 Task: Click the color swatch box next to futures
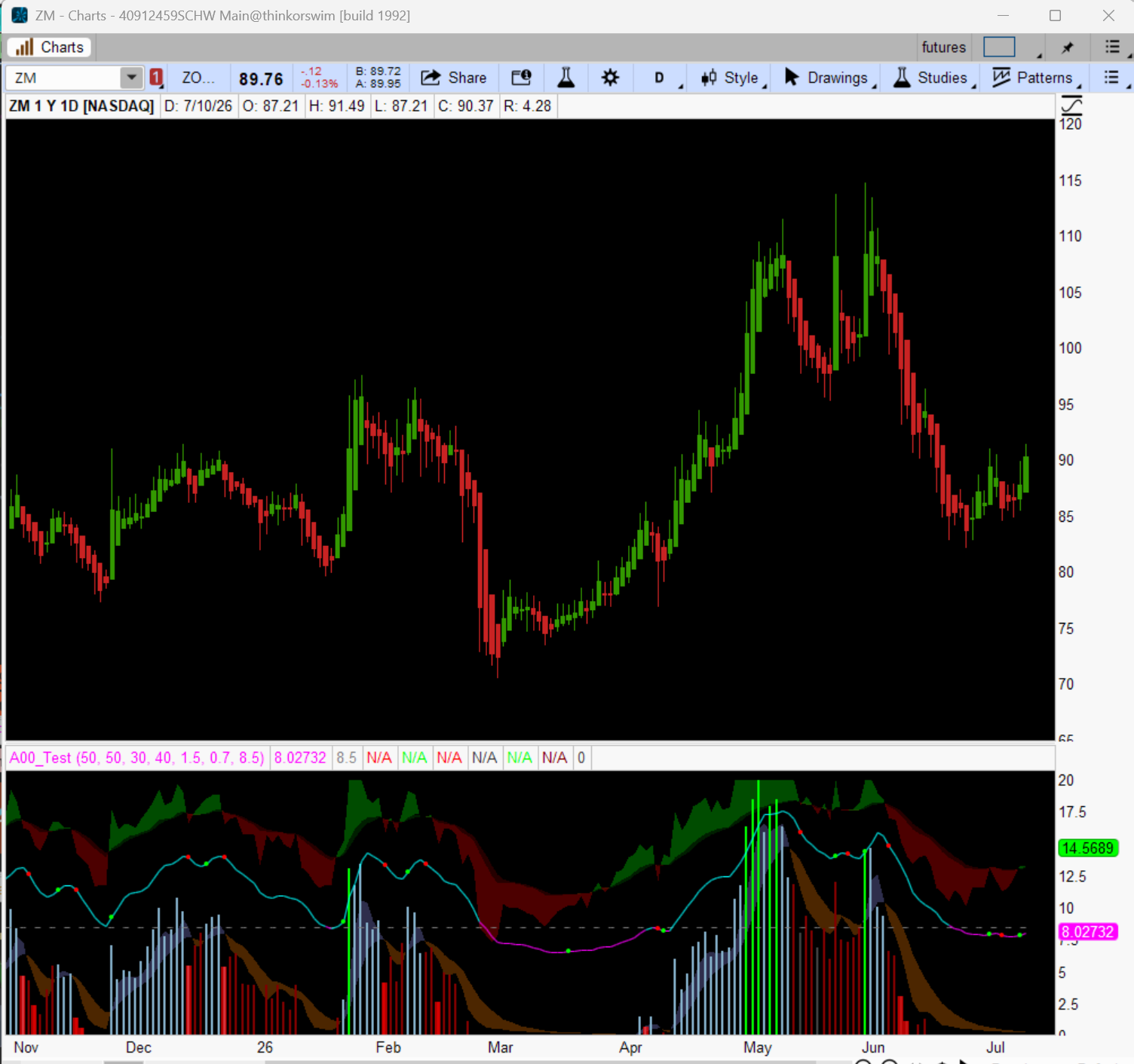coord(999,48)
